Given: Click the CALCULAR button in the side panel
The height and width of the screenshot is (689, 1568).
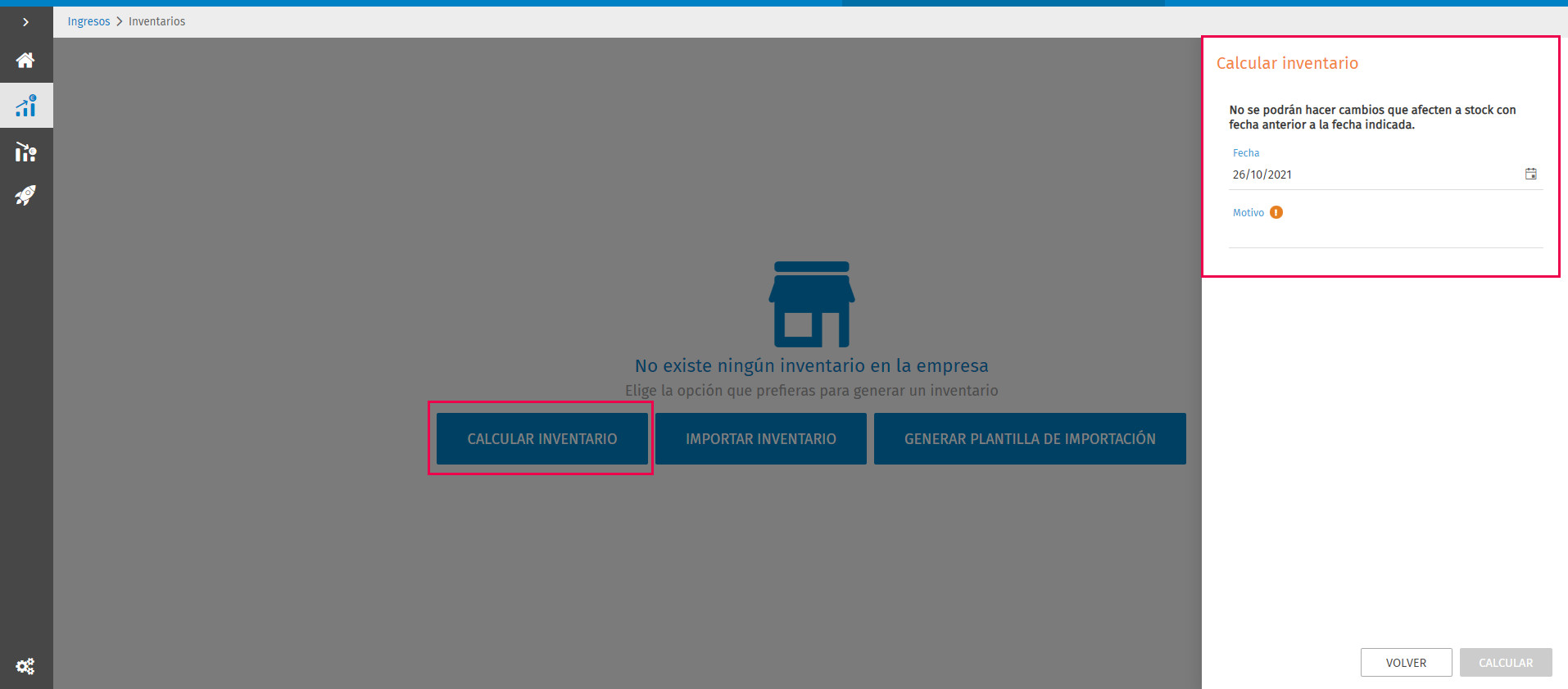Looking at the screenshot, I should 1506,663.
